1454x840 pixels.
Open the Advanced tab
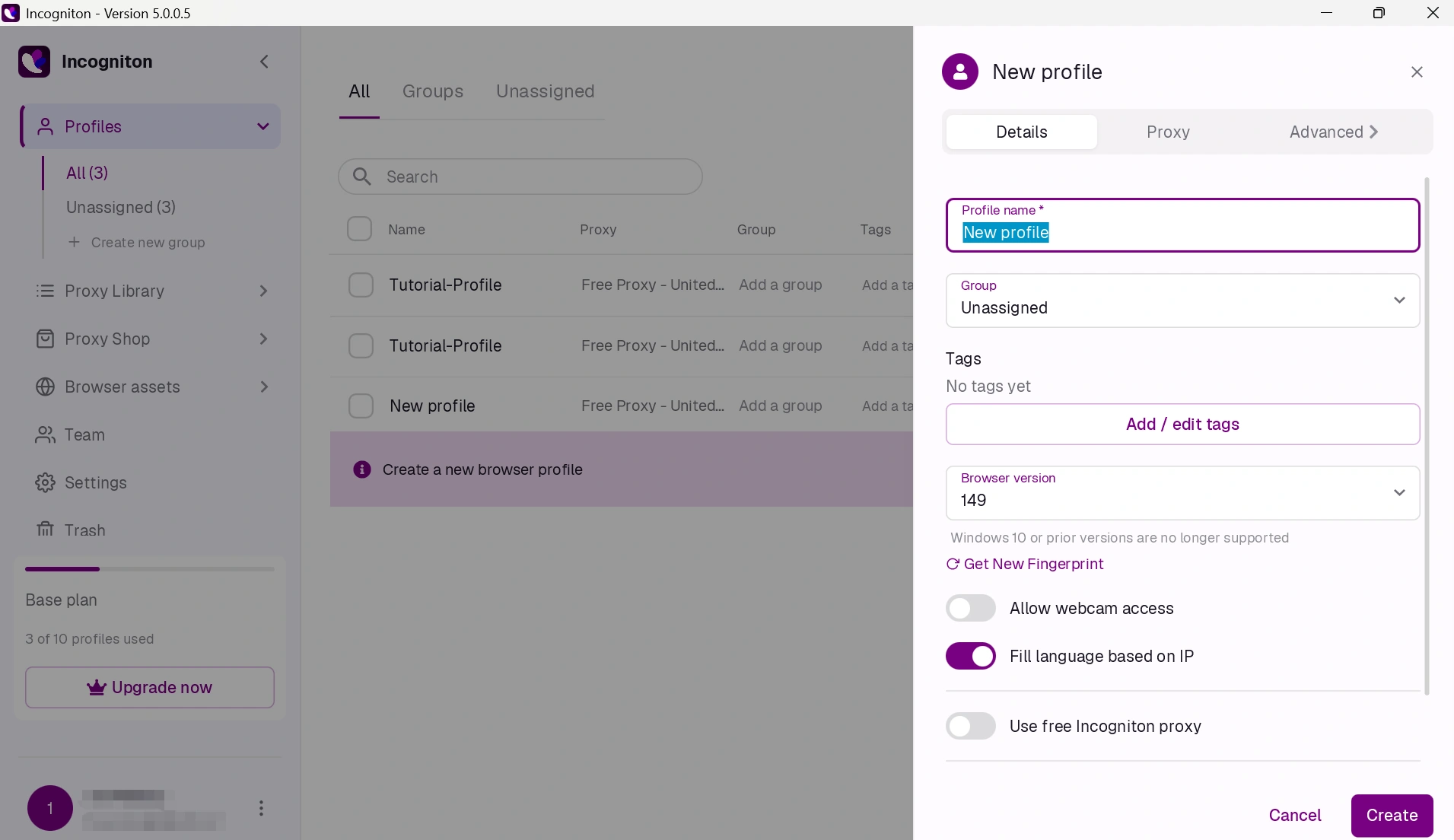tap(1334, 132)
